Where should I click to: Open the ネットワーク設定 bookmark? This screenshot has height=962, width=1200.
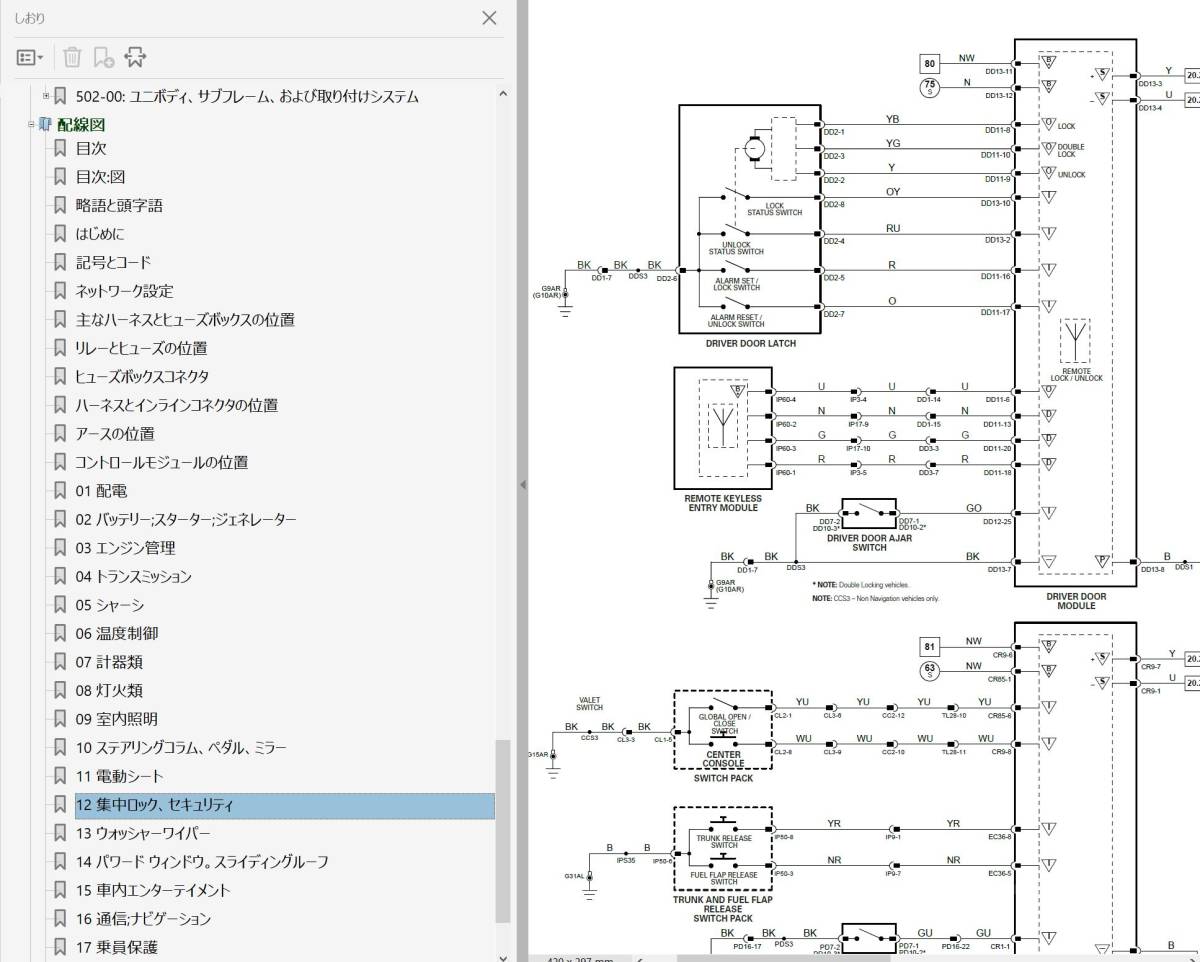[x=124, y=291]
